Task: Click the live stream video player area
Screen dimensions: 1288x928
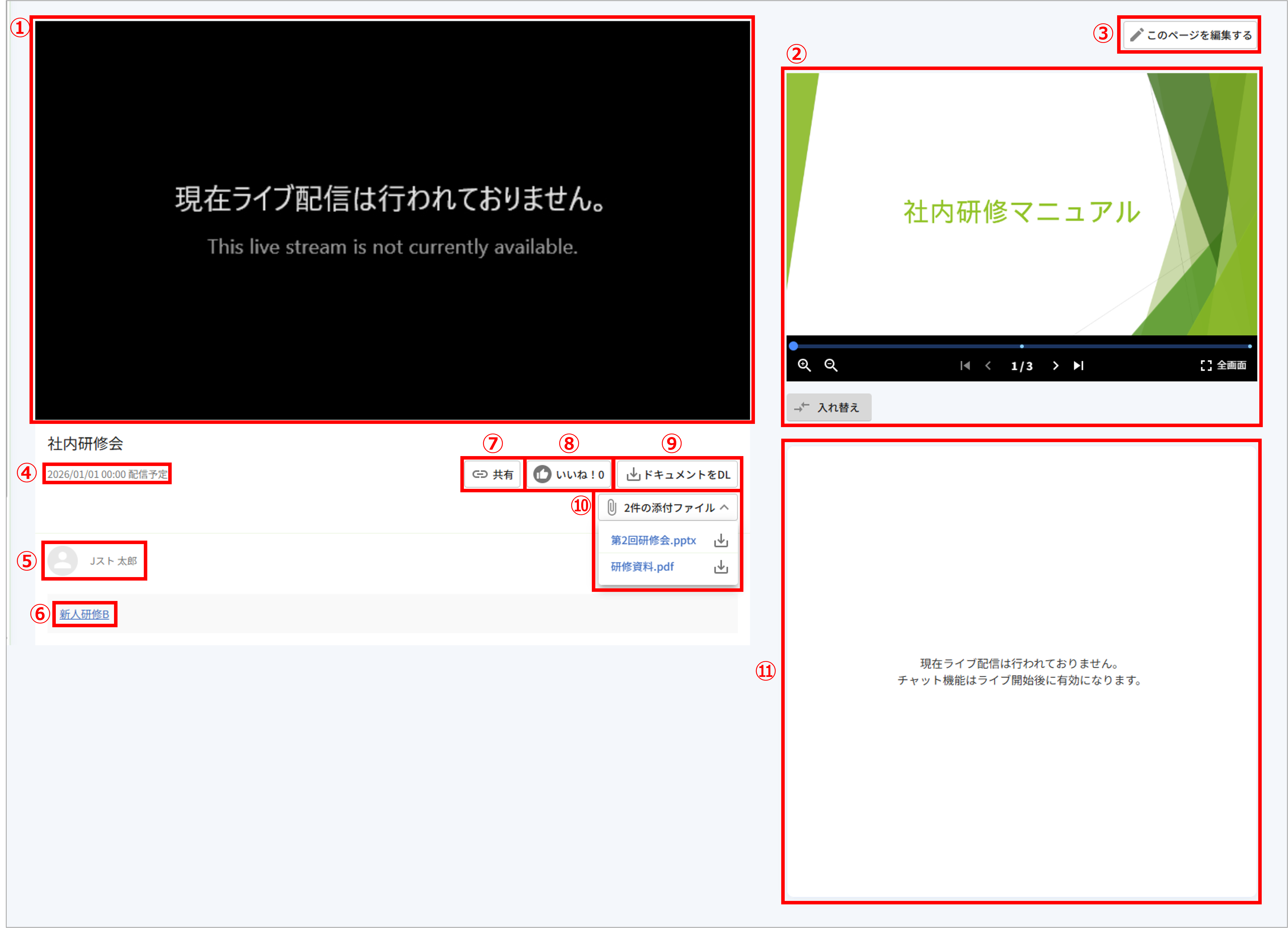Action: click(x=392, y=220)
